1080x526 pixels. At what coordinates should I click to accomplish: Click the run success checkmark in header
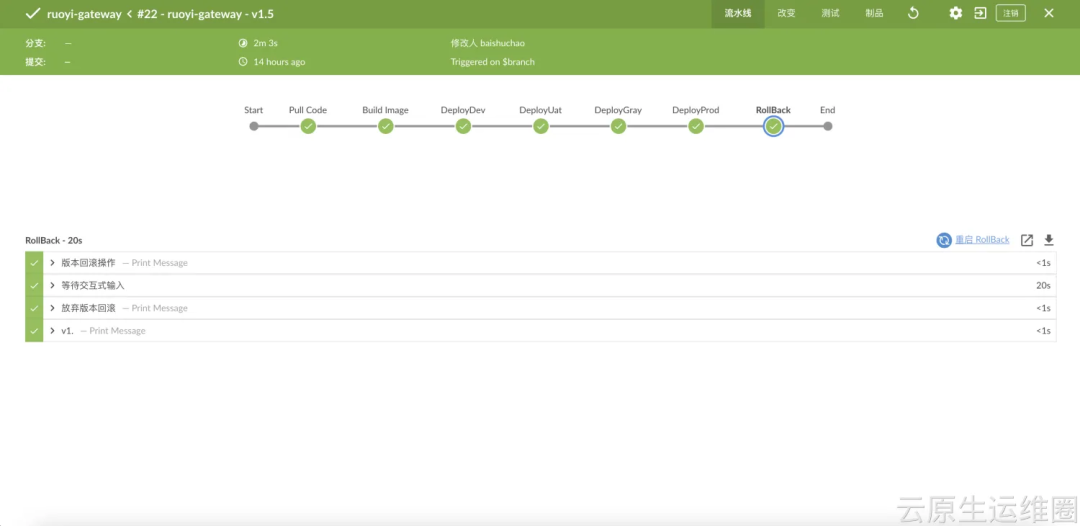[32, 13]
